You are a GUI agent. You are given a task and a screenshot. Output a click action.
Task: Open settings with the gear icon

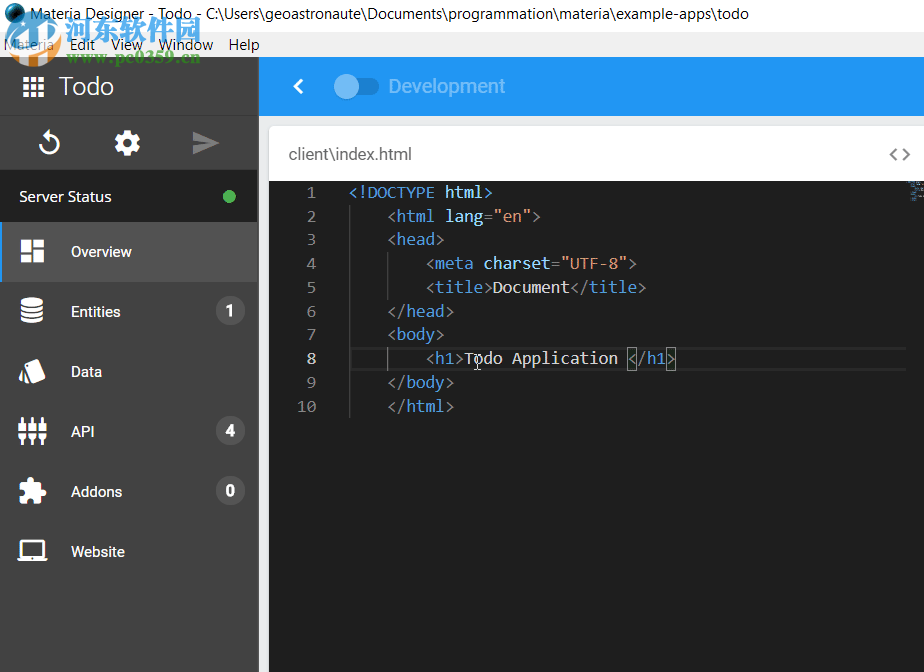click(x=127, y=143)
